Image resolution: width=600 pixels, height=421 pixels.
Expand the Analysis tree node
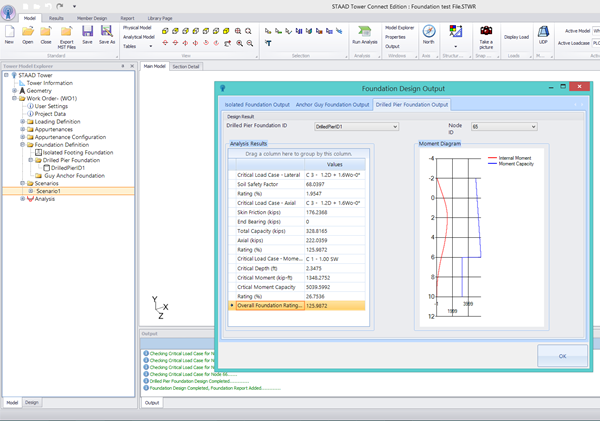tap(23, 199)
